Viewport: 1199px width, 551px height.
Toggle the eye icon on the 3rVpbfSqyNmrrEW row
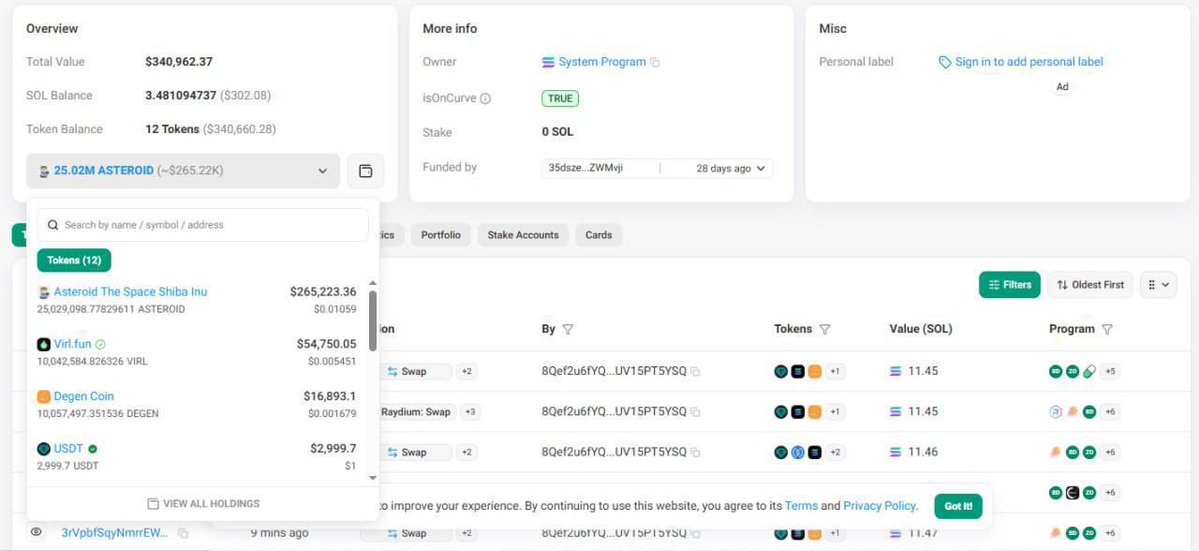[37, 532]
